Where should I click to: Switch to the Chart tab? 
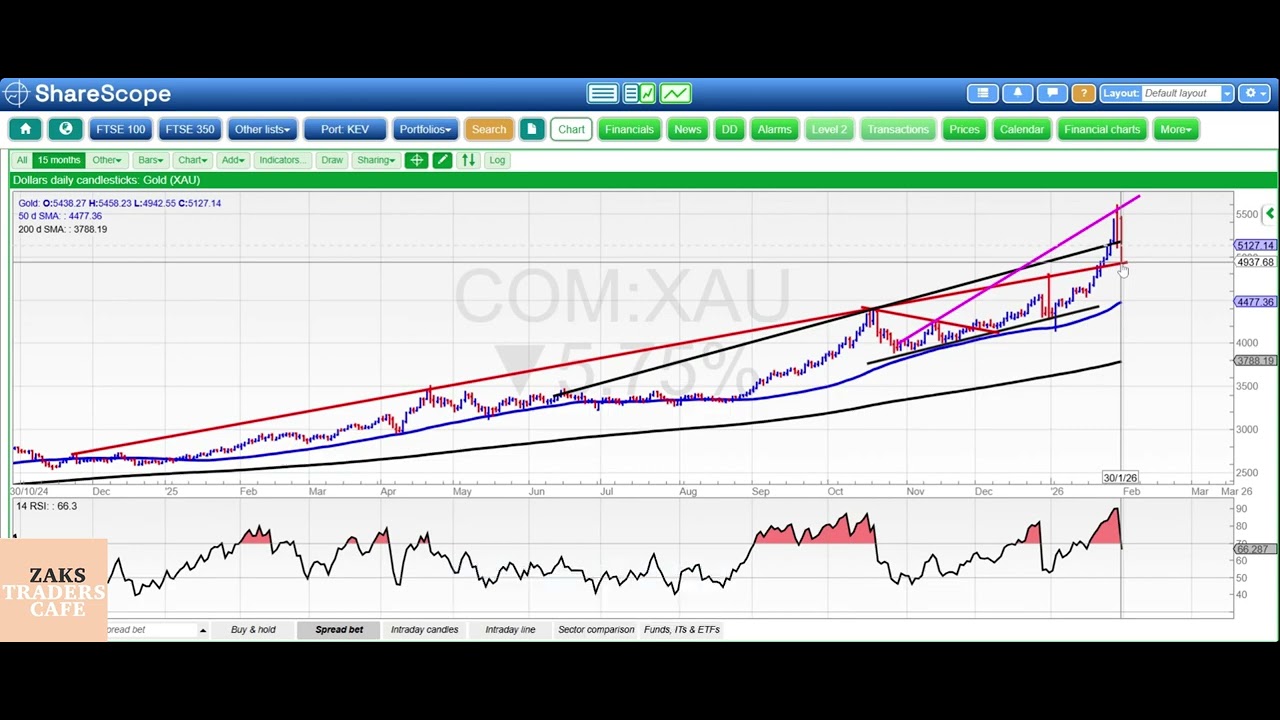click(571, 129)
